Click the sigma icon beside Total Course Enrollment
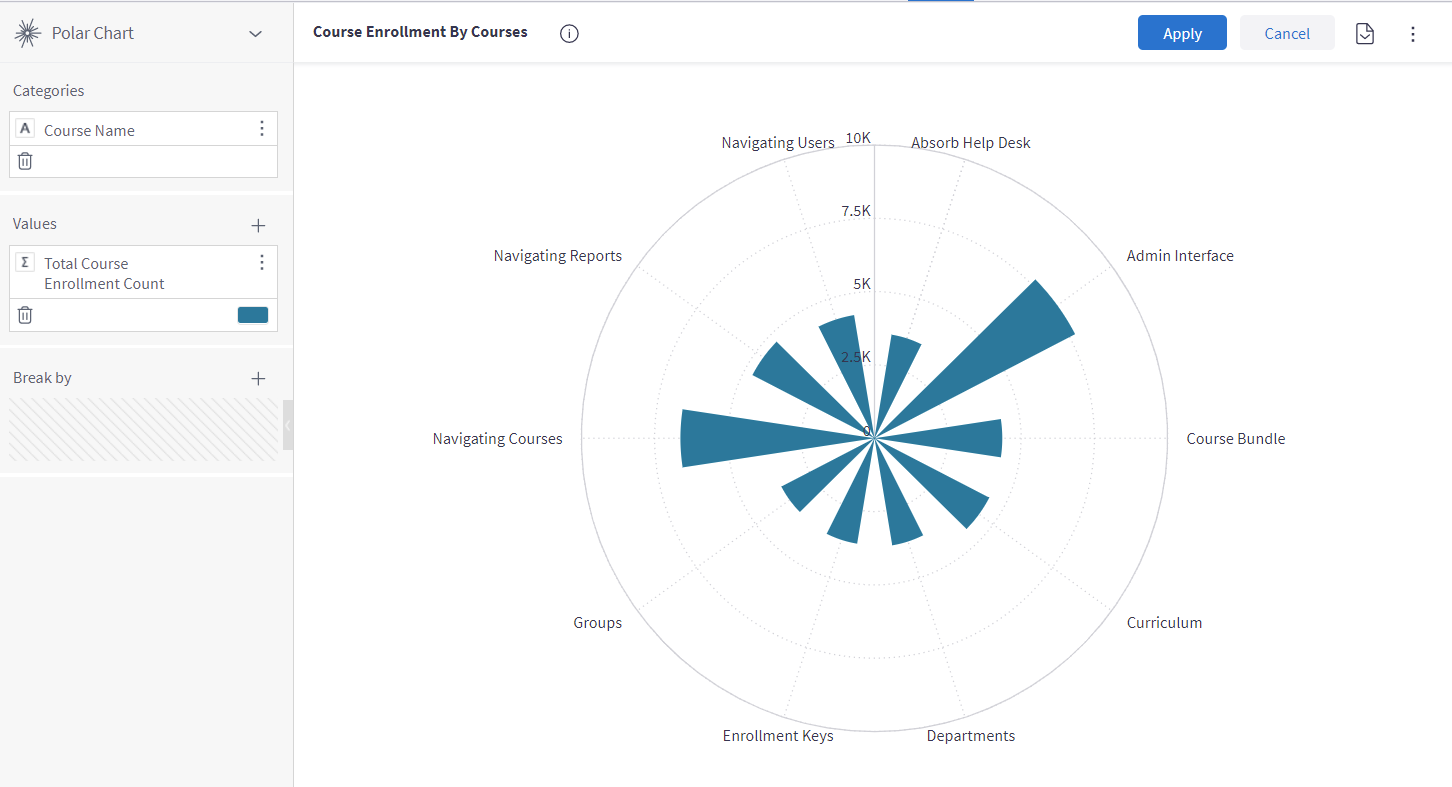This screenshot has width=1452, height=787. tap(26, 262)
